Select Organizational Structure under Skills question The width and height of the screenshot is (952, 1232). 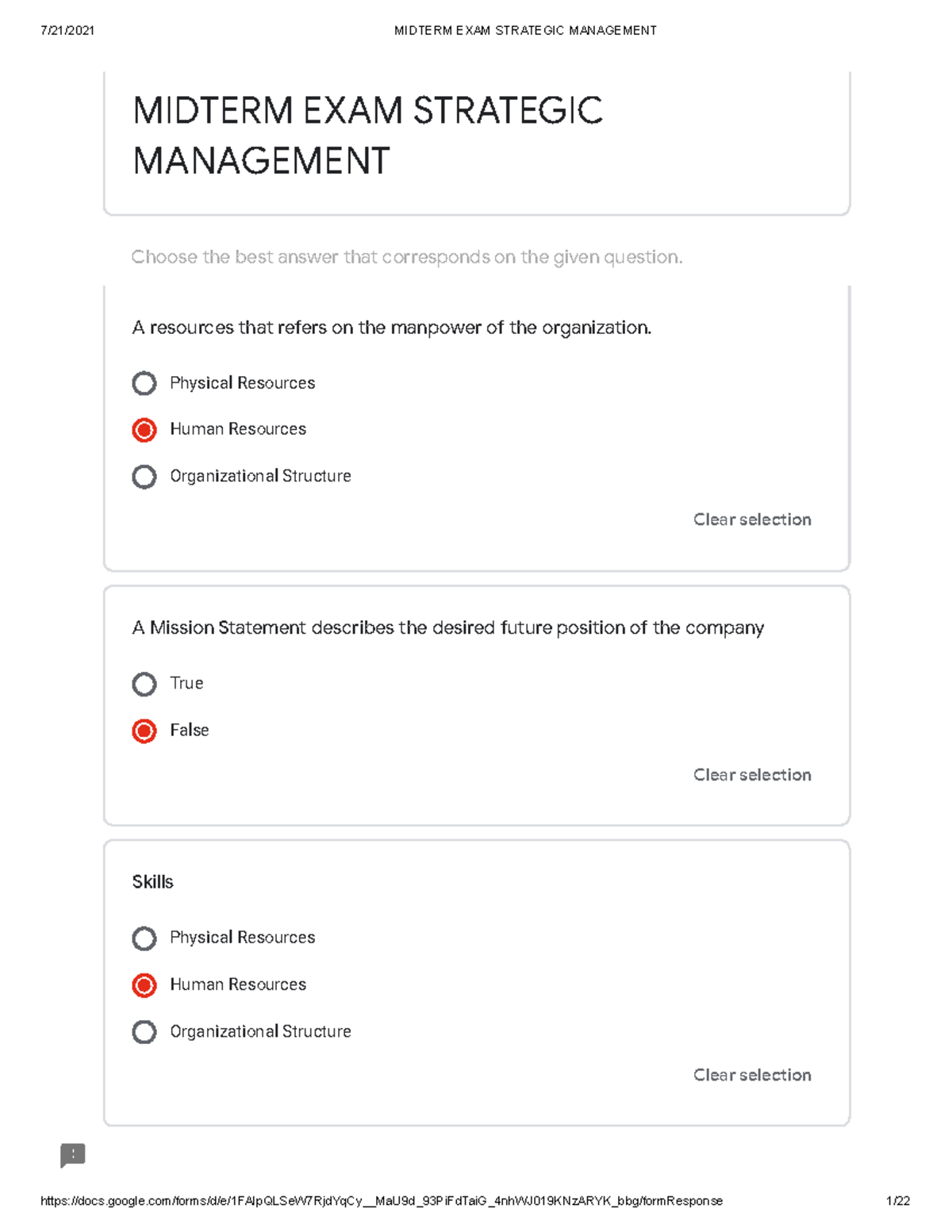144,1032
